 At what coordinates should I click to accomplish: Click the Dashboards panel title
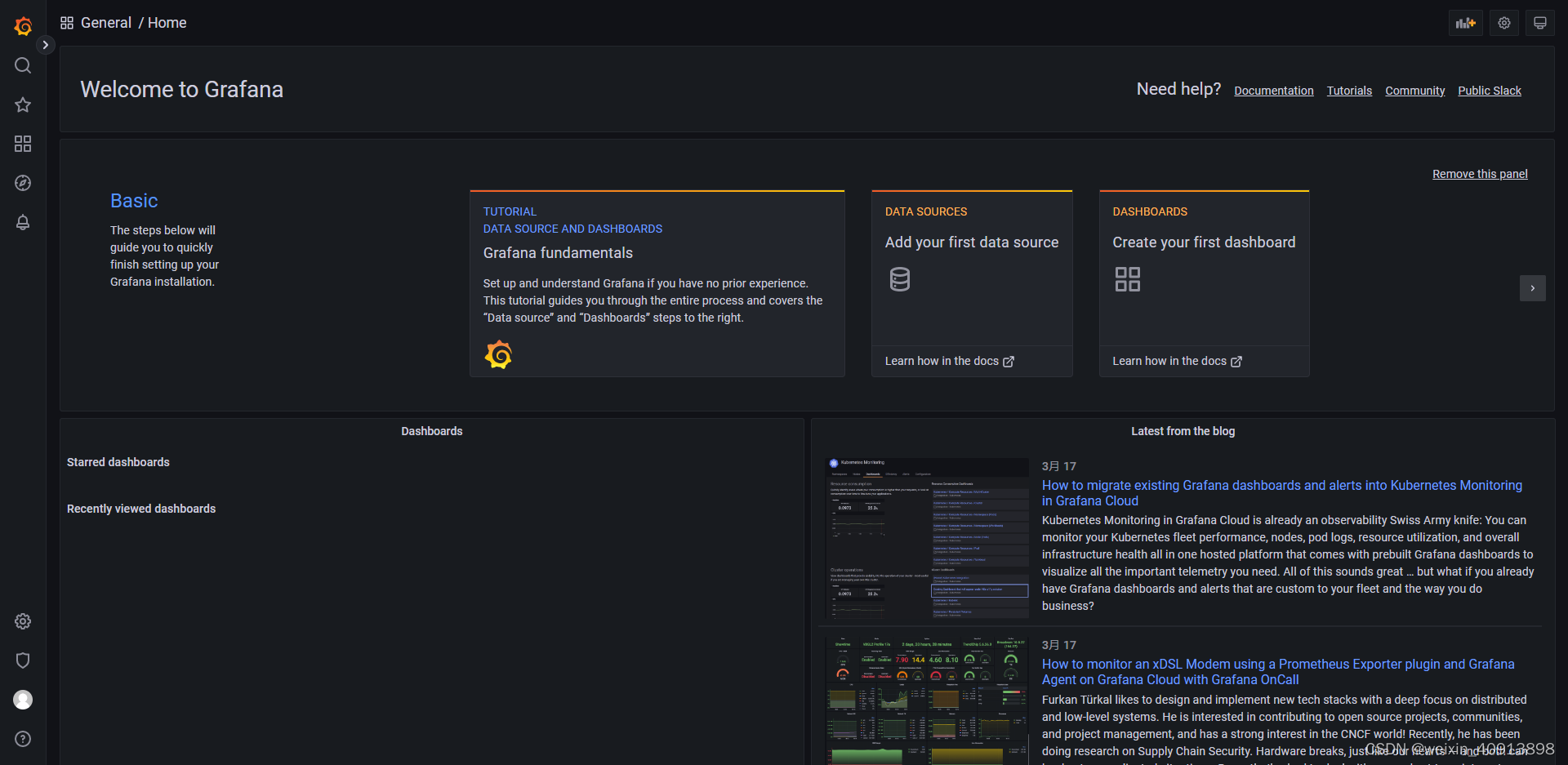pos(432,431)
